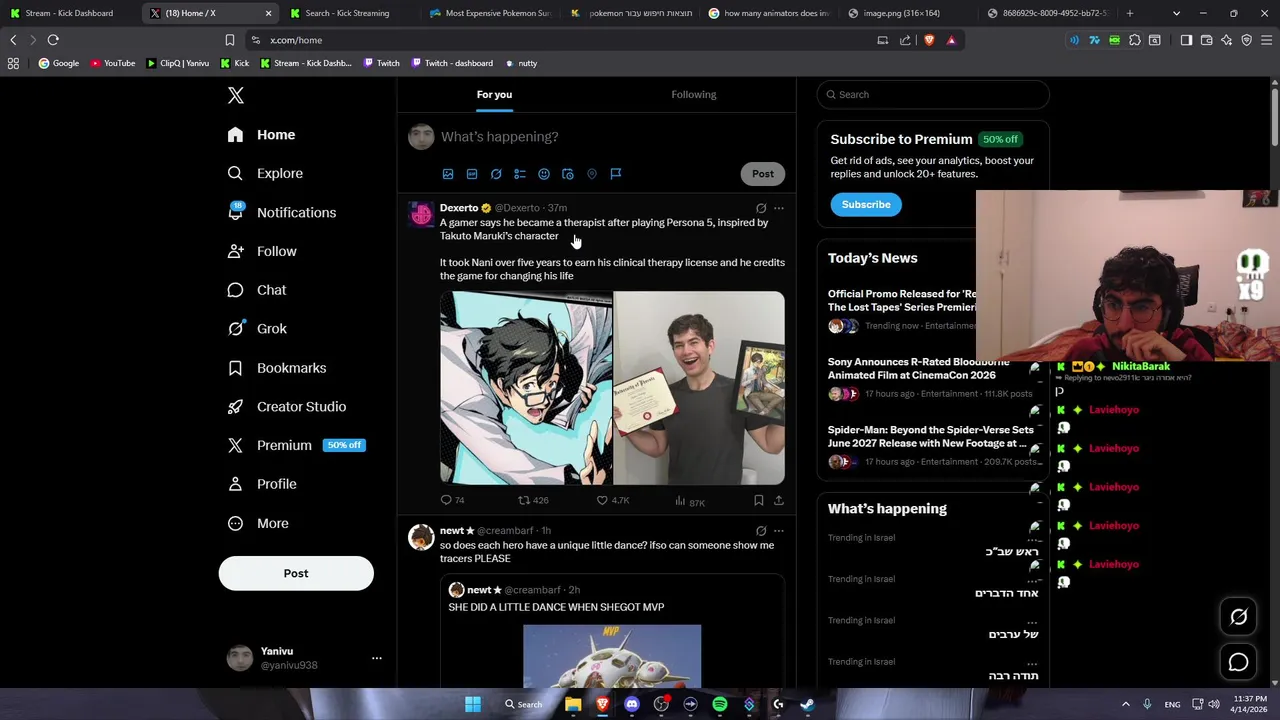Expand the More sidebar menu
This screenshot has width=1280, height=720.
pos(259,523)
